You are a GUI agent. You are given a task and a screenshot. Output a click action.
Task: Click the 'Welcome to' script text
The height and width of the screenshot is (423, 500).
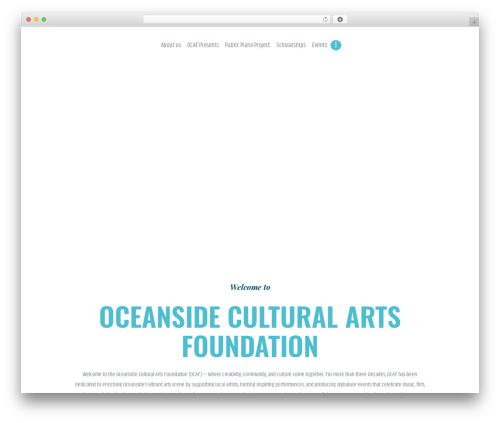(x=250, y=287)
